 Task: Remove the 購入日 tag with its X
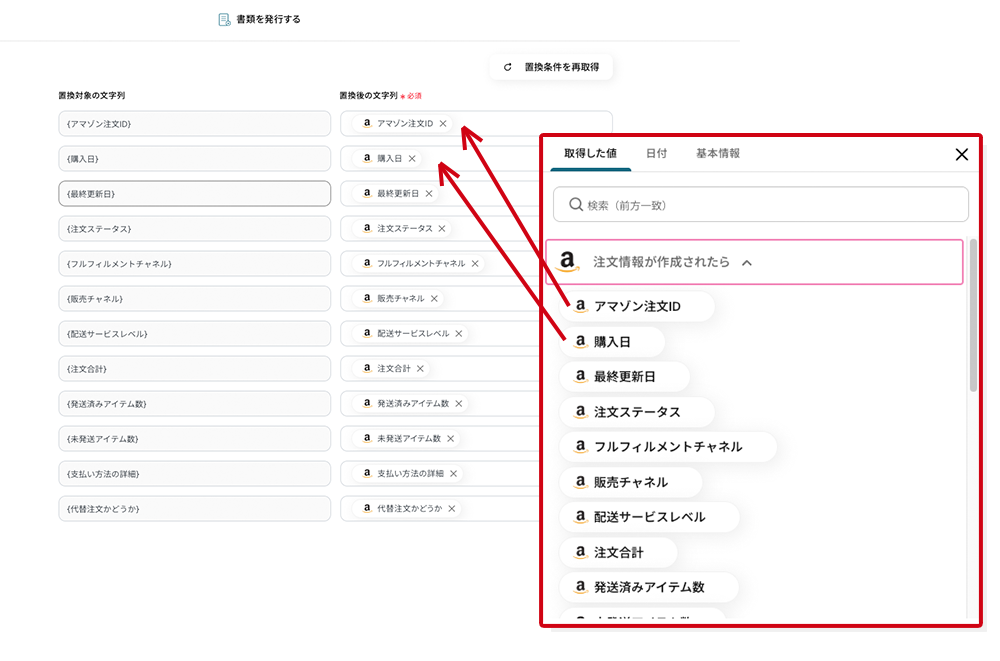click(x=412, y=159)
